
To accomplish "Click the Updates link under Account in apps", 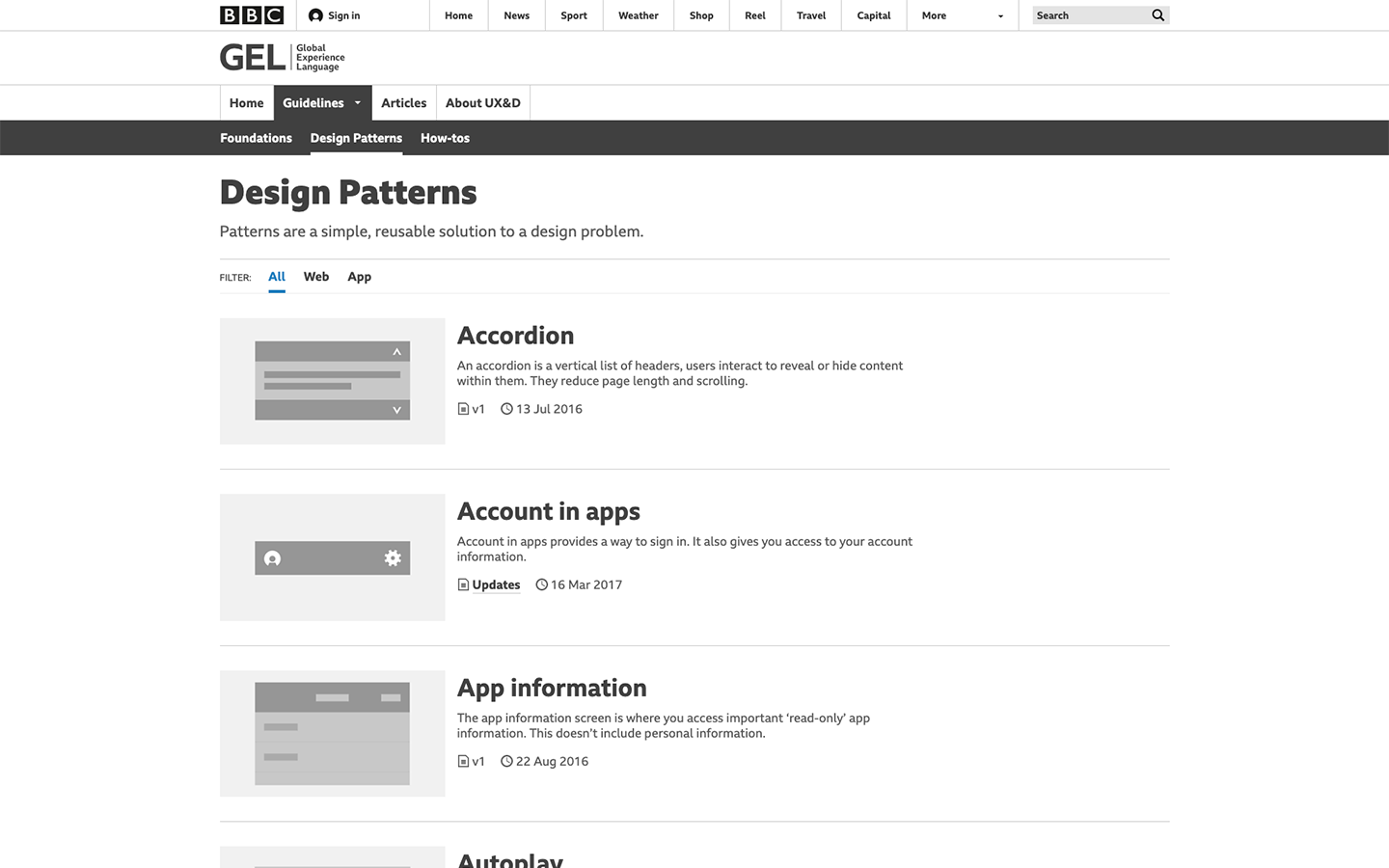I will click(496, 584).
